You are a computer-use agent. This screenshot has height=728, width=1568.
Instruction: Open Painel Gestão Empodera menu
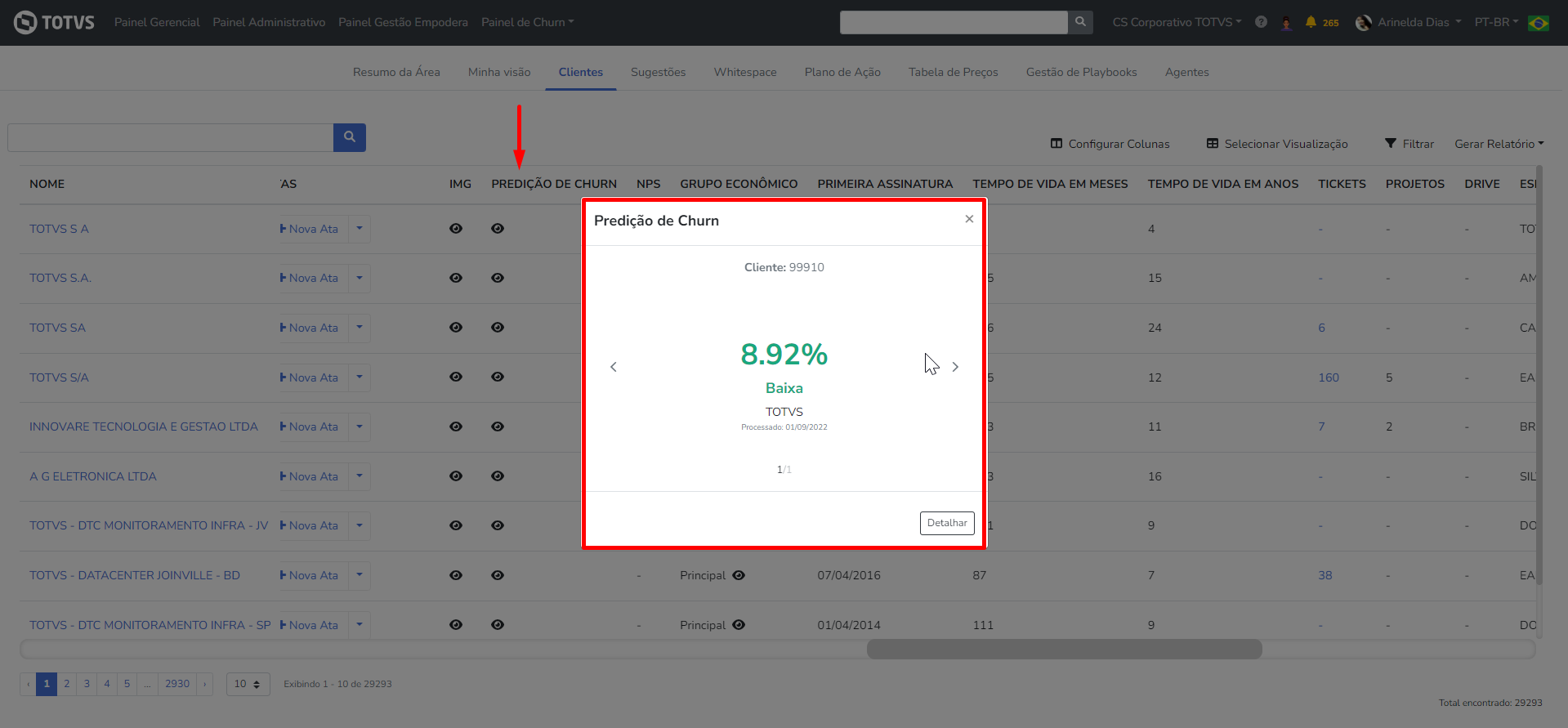(x=403, y=22)
